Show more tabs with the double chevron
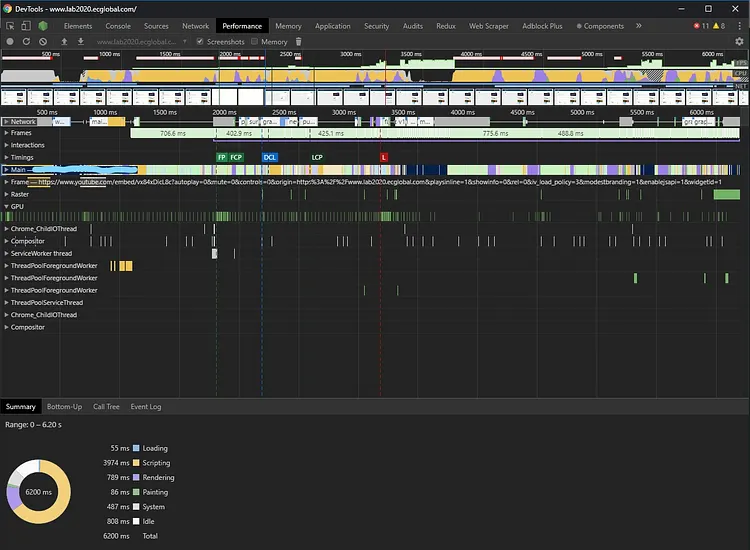The image size is (750, 550). click(x=639, y=26)
